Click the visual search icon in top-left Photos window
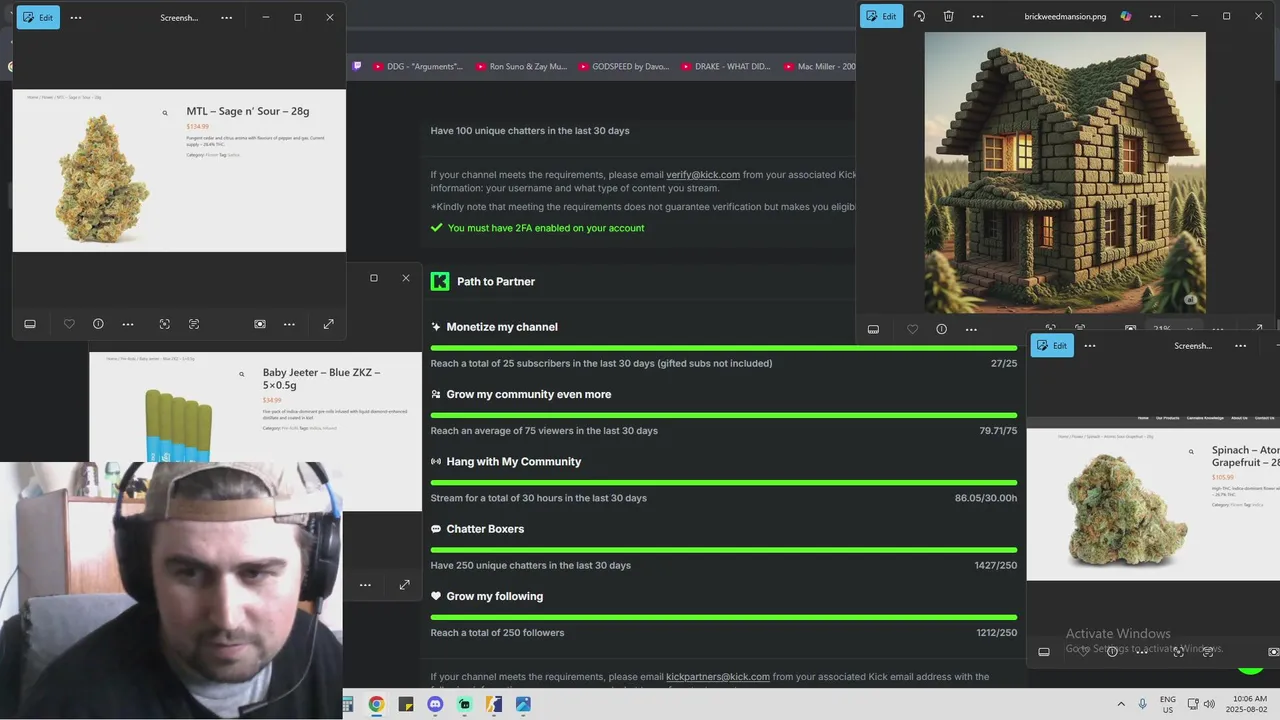The image size is (1280, 720). click(165, 324)
